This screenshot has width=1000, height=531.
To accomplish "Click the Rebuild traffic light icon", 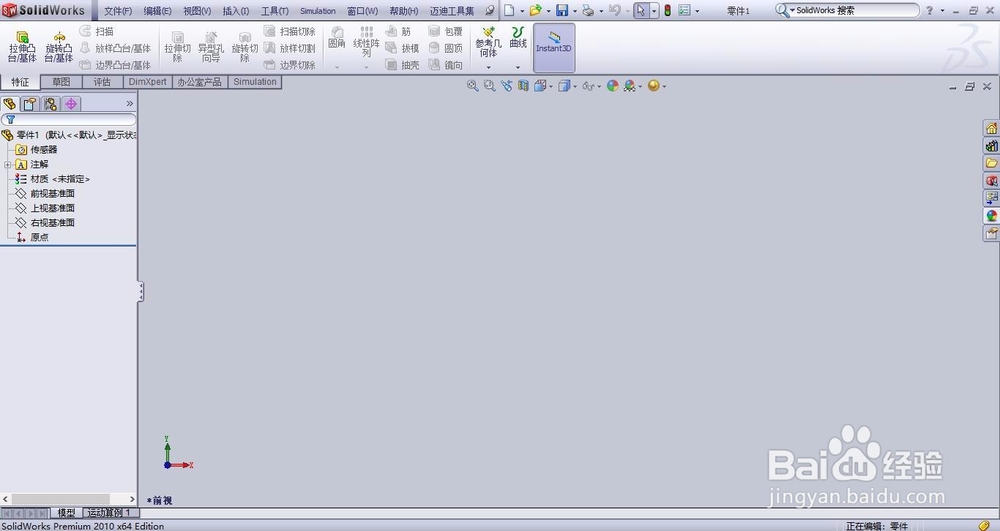I will [x=667, y=10].
